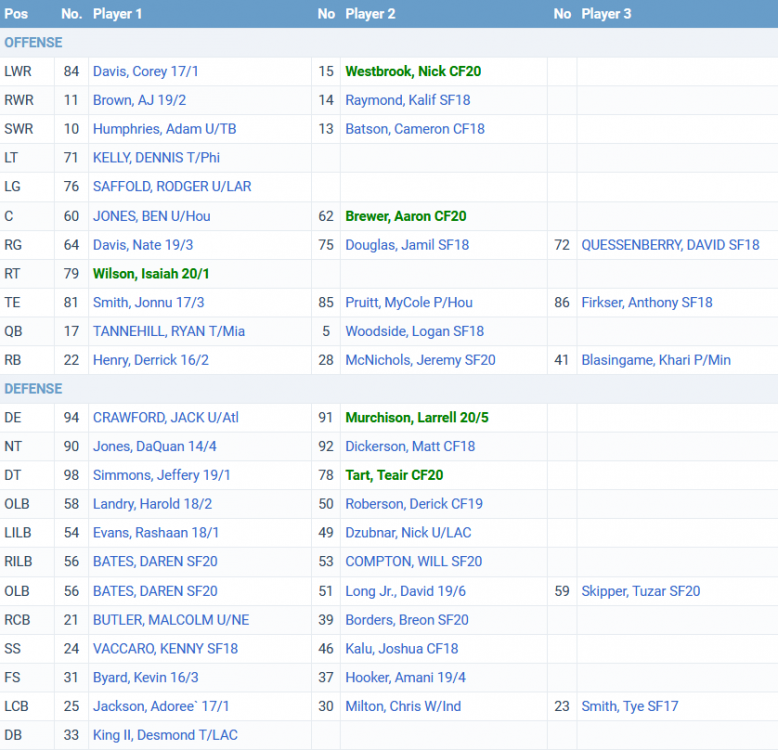Open Simmons, Jeffery 19/1 link
This screenshot has width=778, height=750.
tap(161, 475)
